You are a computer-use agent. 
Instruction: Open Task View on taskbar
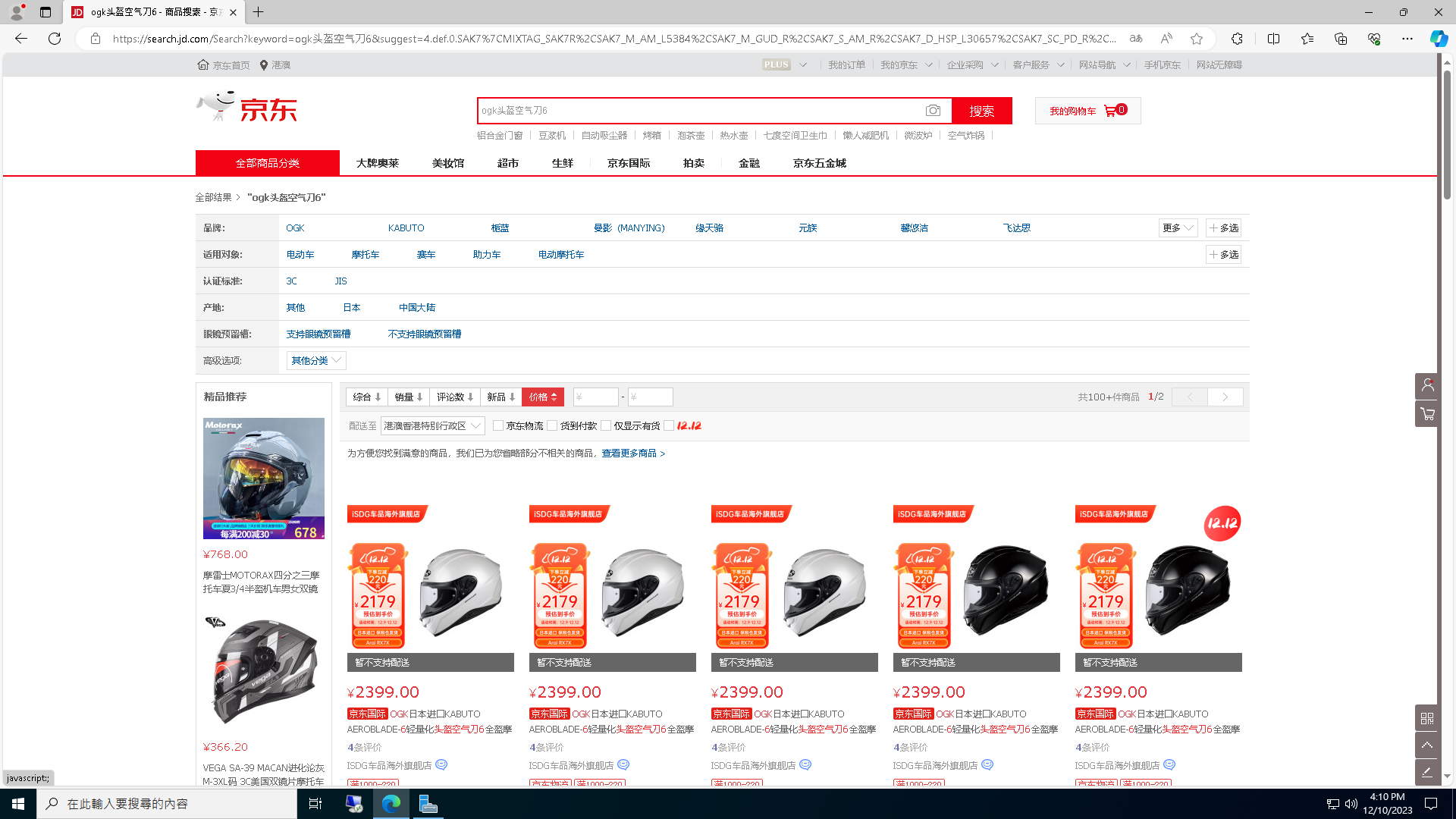click(315, 804)
